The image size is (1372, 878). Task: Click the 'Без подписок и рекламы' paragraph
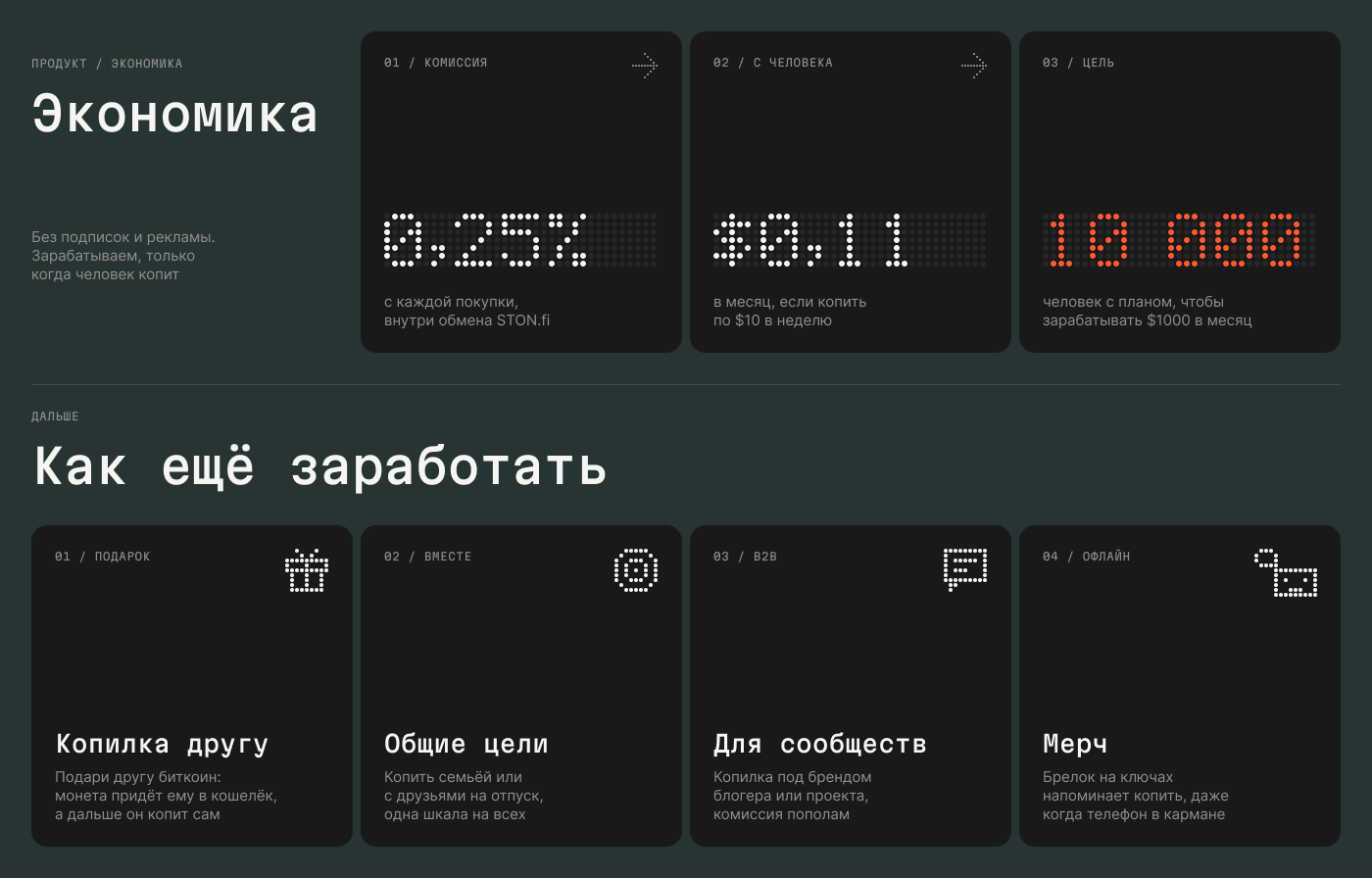[x=123, y=256]
